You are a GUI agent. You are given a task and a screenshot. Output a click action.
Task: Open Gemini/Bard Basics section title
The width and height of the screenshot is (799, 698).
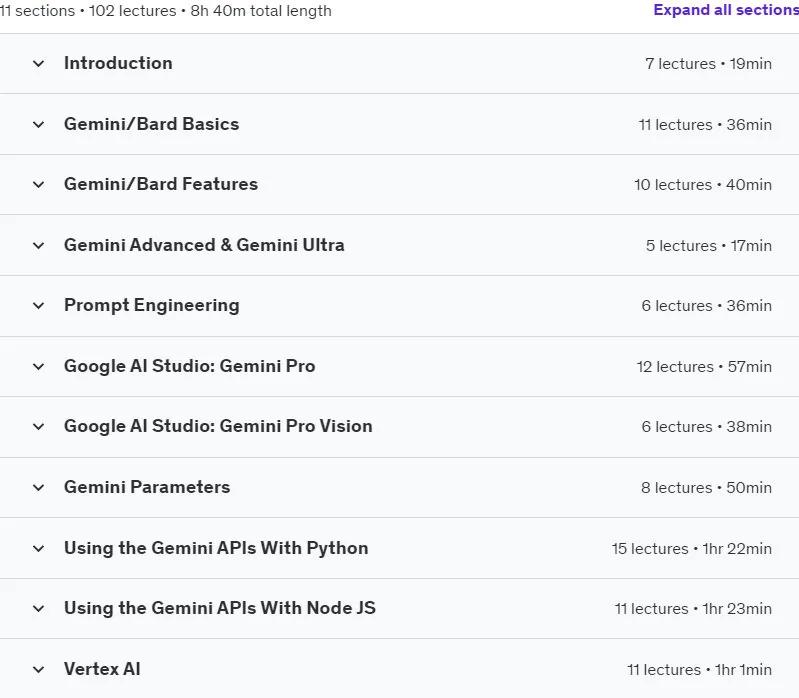(x=151, y=124)
